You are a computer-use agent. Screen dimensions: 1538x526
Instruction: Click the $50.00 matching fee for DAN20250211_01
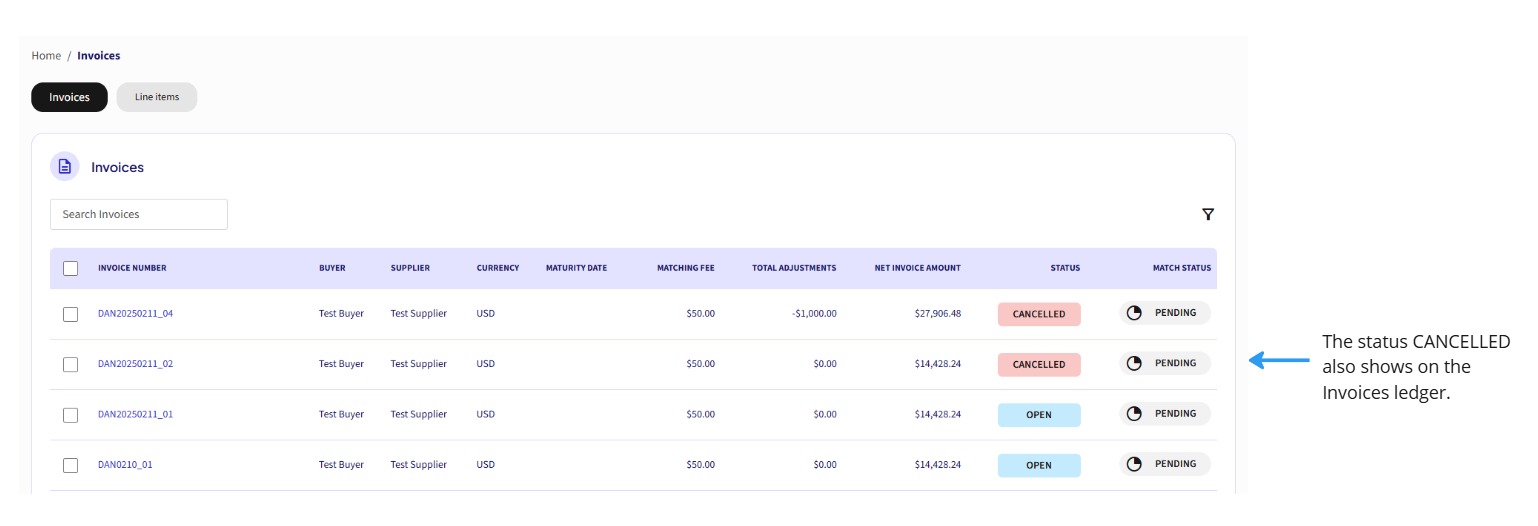point(700,414)
